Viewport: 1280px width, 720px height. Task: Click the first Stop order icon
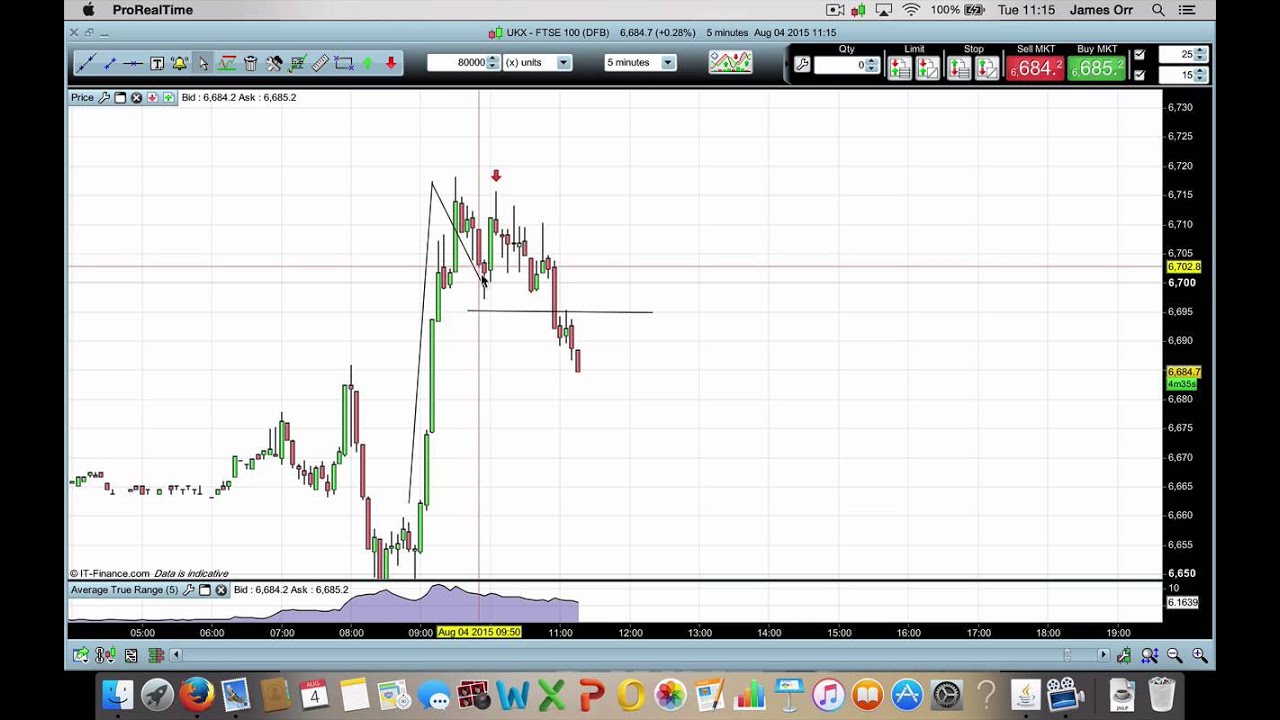[x=958, y=68]
